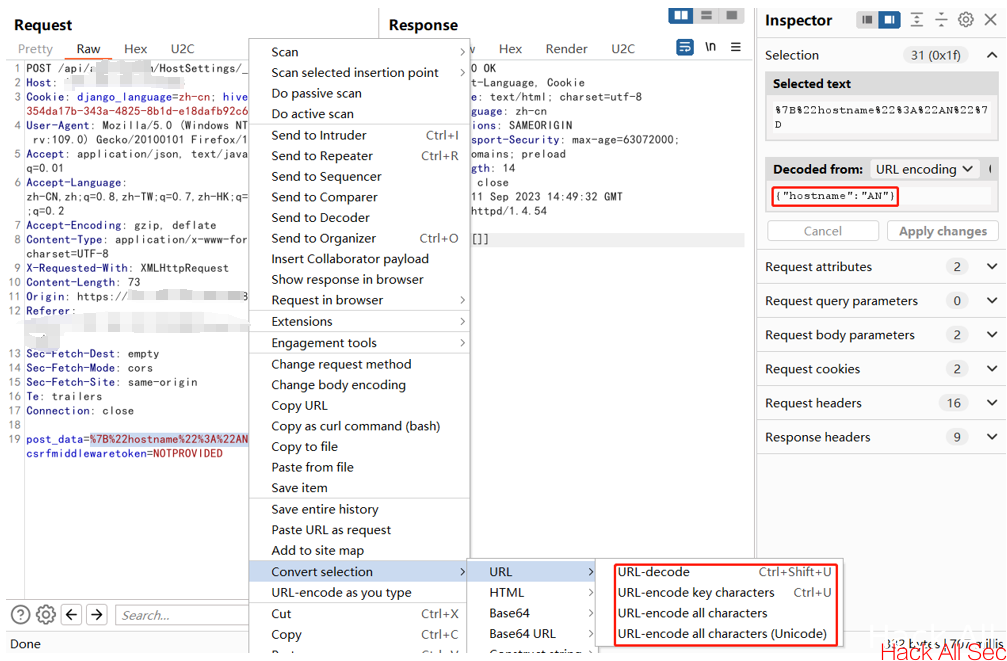Open the HTML conversion submenu
Image resolution: width=1007 pixels, height=661 pixels.
(x=532, y=592)
